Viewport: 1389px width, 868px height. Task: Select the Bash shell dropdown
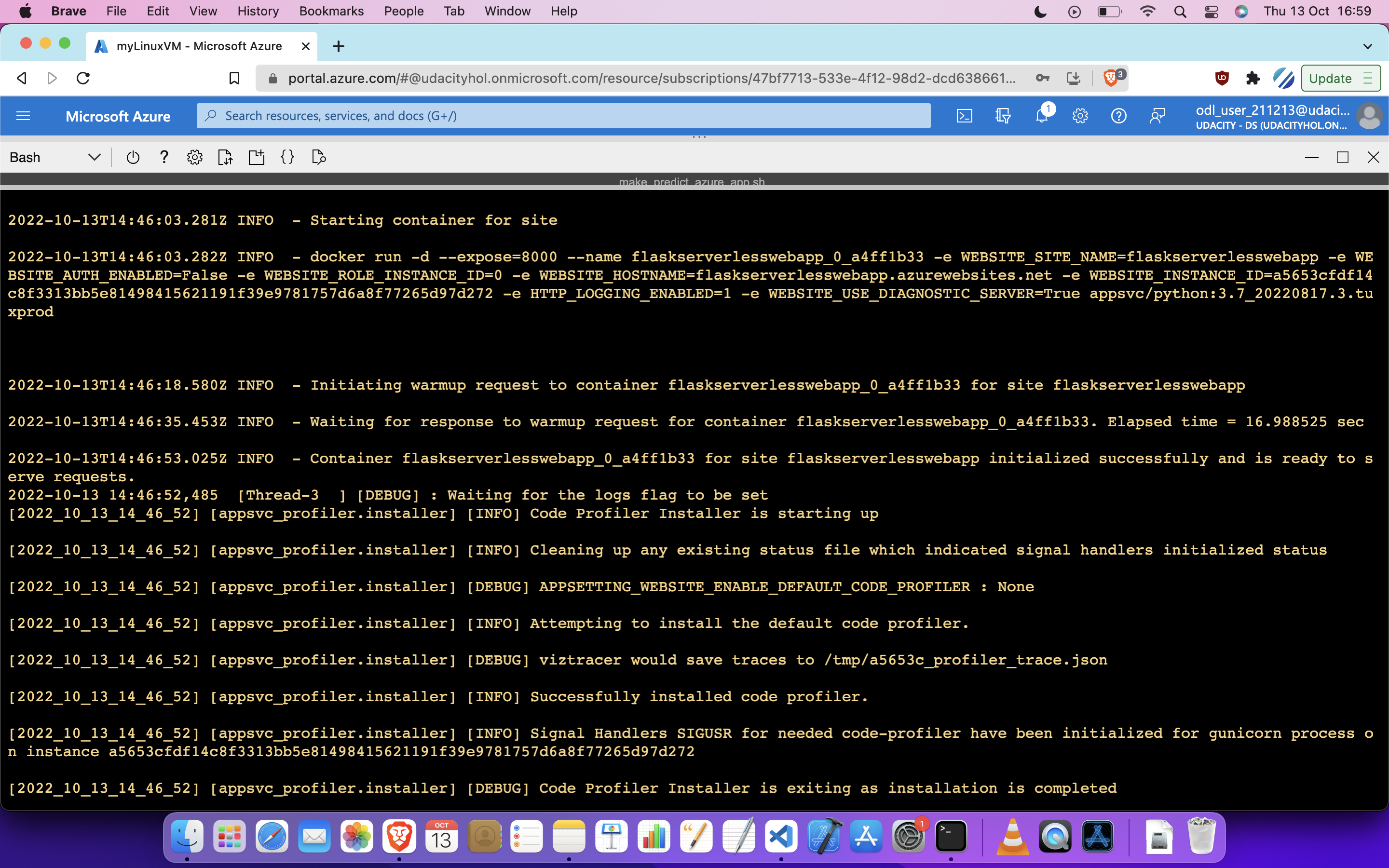(53, 157)
